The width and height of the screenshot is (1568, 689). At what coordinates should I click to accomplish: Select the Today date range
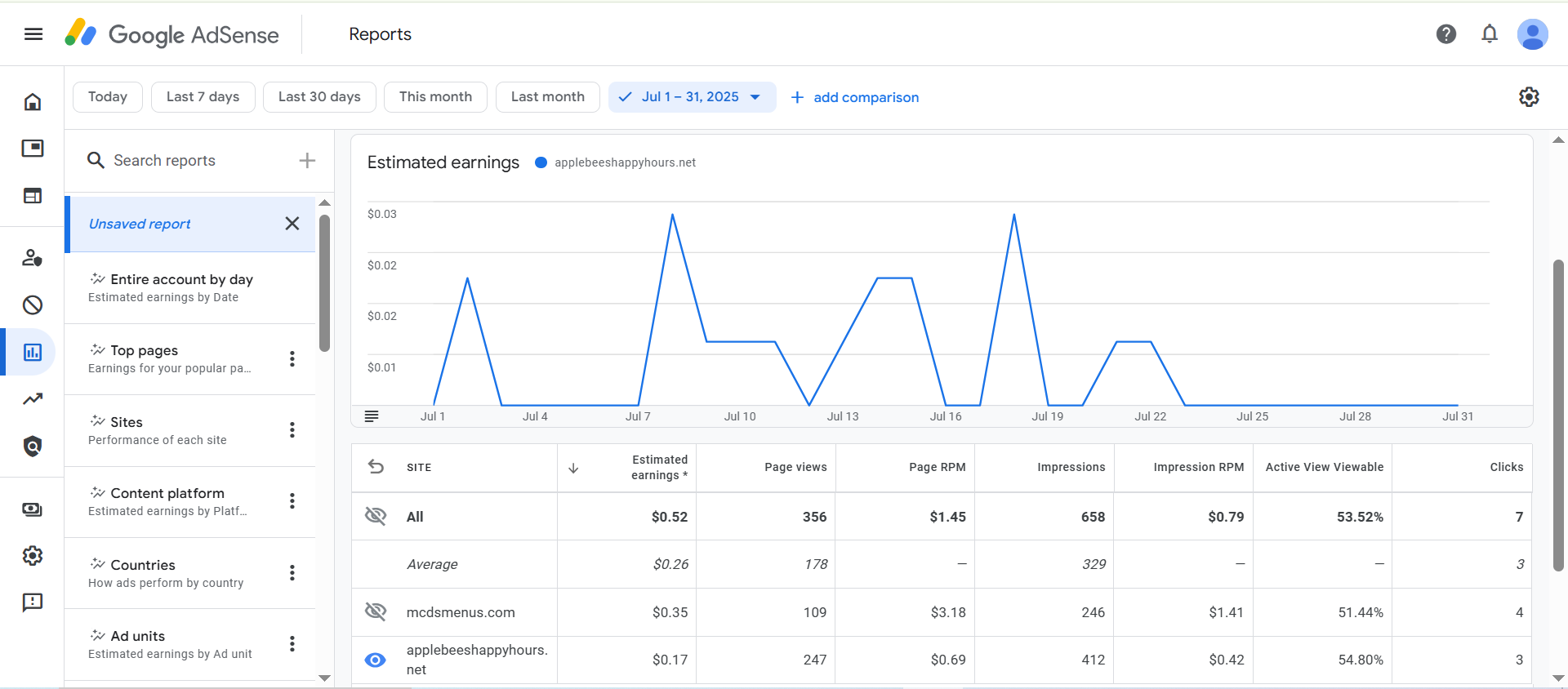coord(108,97)
